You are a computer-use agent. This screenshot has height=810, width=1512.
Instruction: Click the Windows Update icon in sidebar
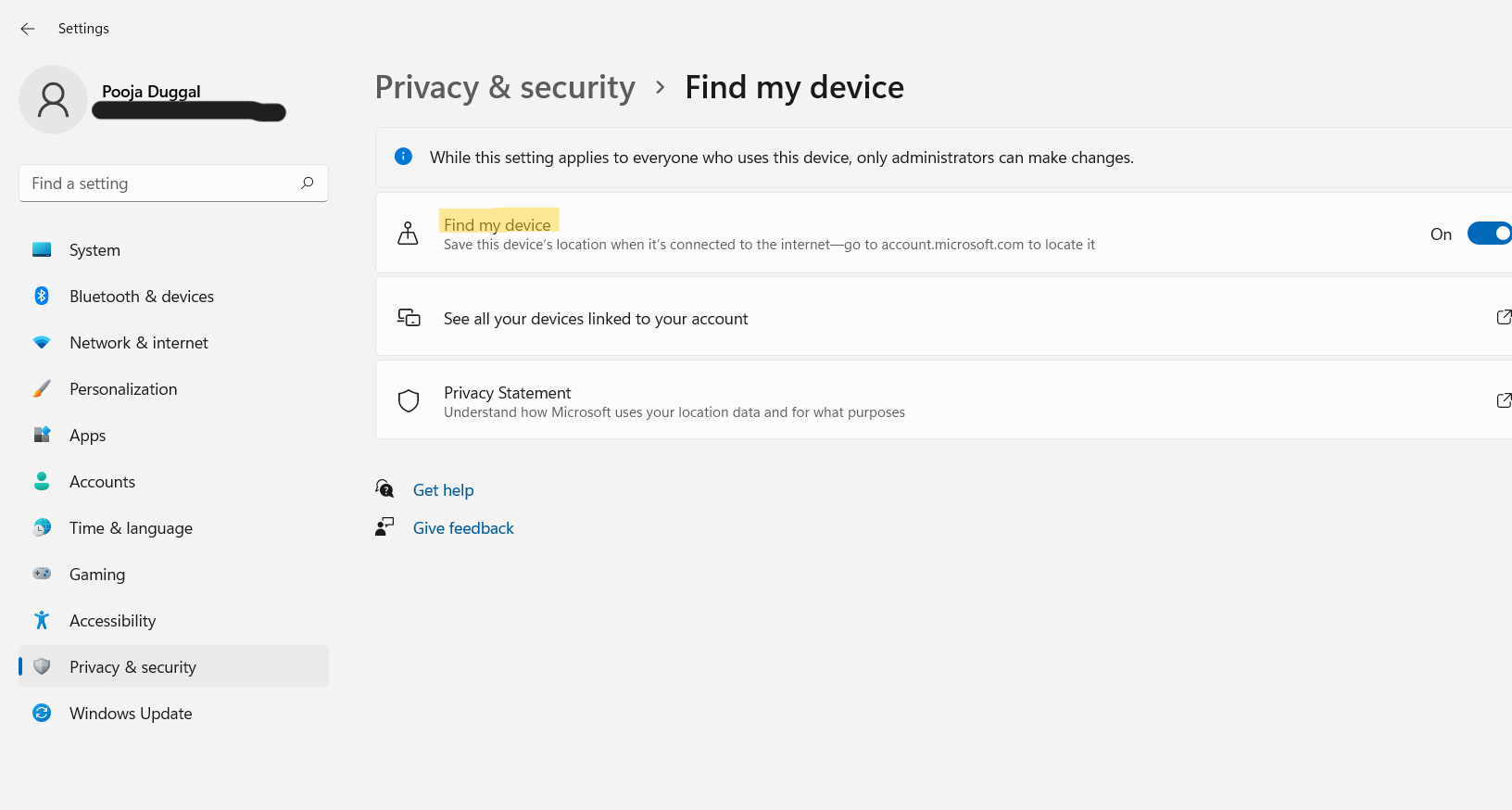42,714
